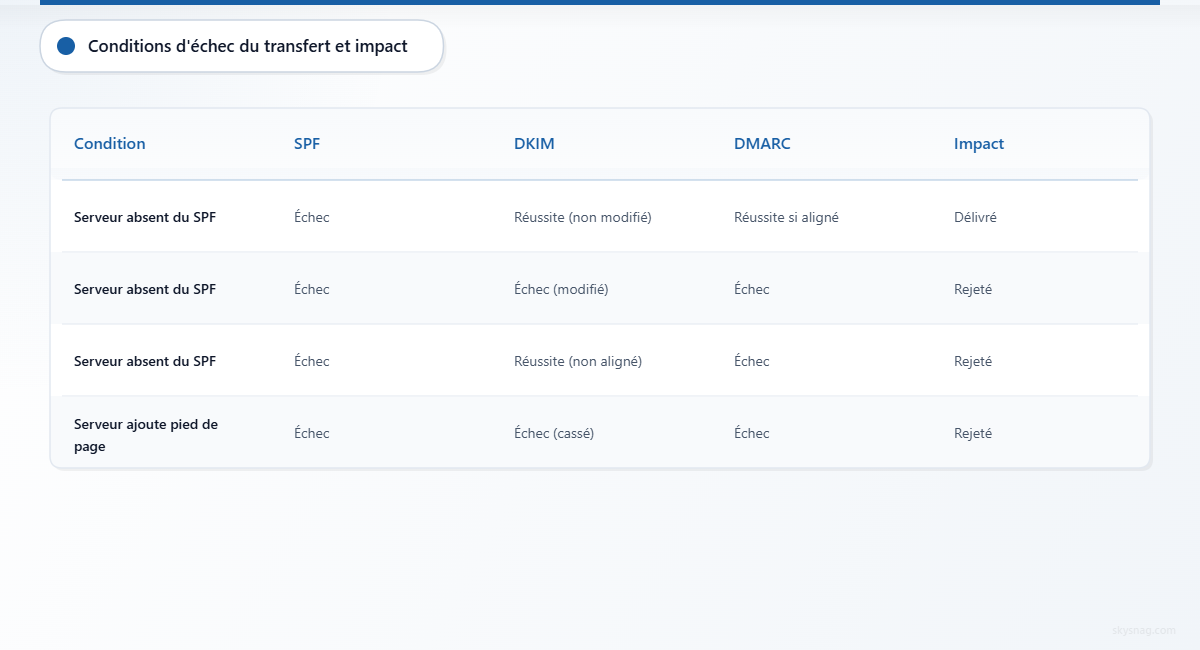Select the "Serveur ajoute pied de page" cell
1200x650 pixels.
pos(146,435)
